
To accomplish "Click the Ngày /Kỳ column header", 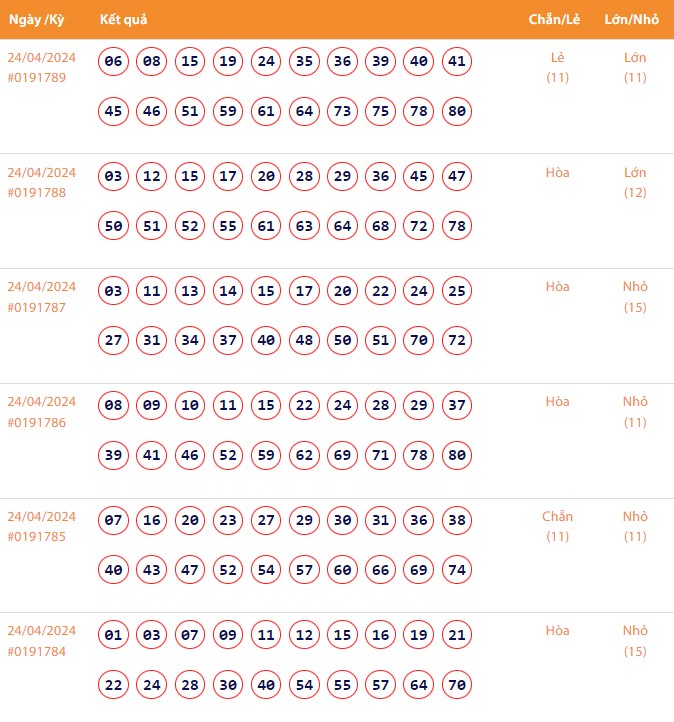I will (36, 20).
